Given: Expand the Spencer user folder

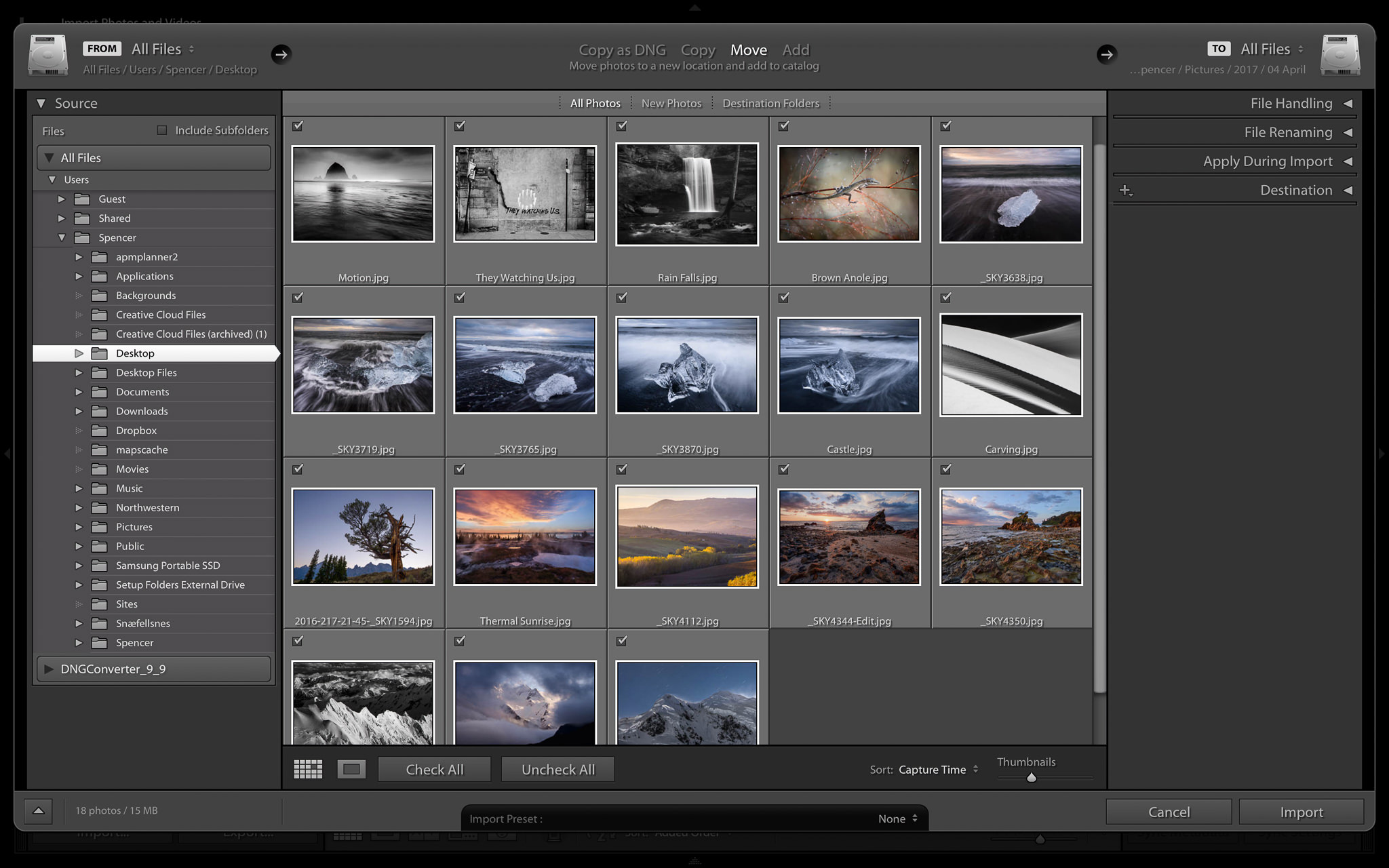Looking at the screenshot, I should 63,237.
